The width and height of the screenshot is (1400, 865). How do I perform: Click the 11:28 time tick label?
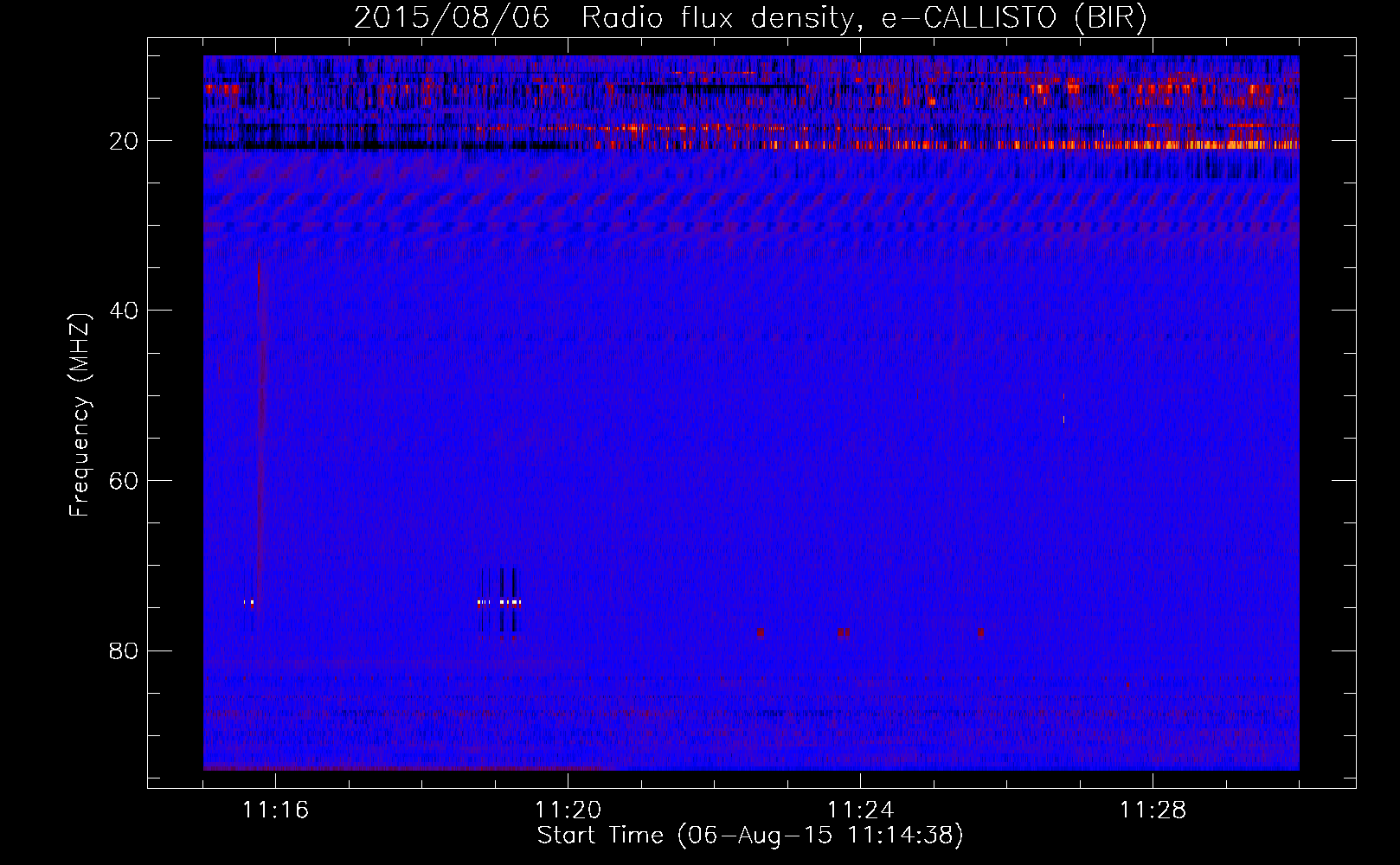(1153, 810)
